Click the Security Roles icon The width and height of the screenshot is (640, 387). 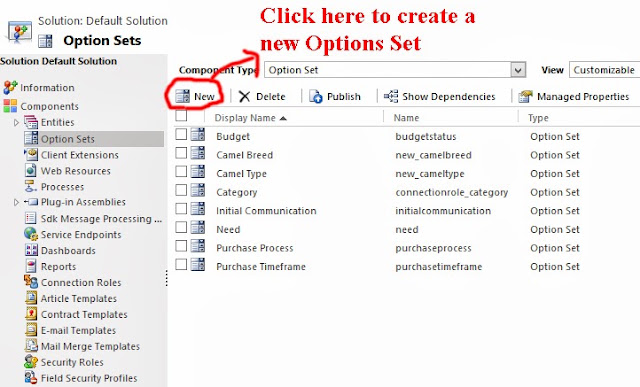coord(31,361)
